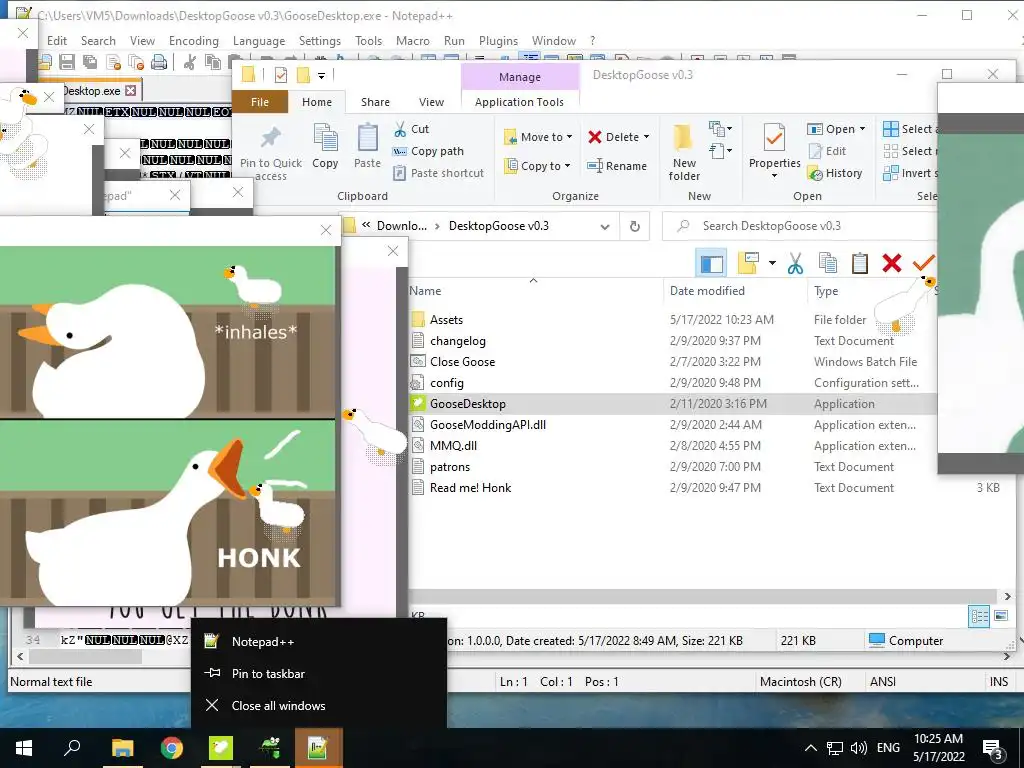Click red X delete icon above file list
Screen dimensions: 1024x768
(891, 263)
